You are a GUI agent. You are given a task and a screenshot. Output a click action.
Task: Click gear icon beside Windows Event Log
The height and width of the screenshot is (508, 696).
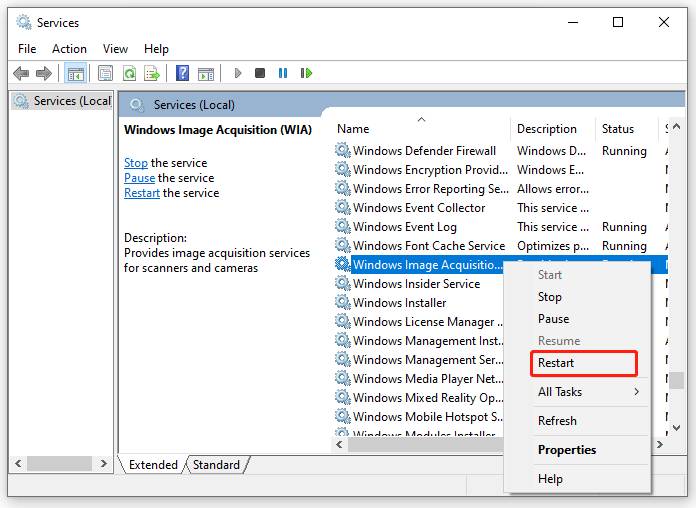(x=343, y=226)
